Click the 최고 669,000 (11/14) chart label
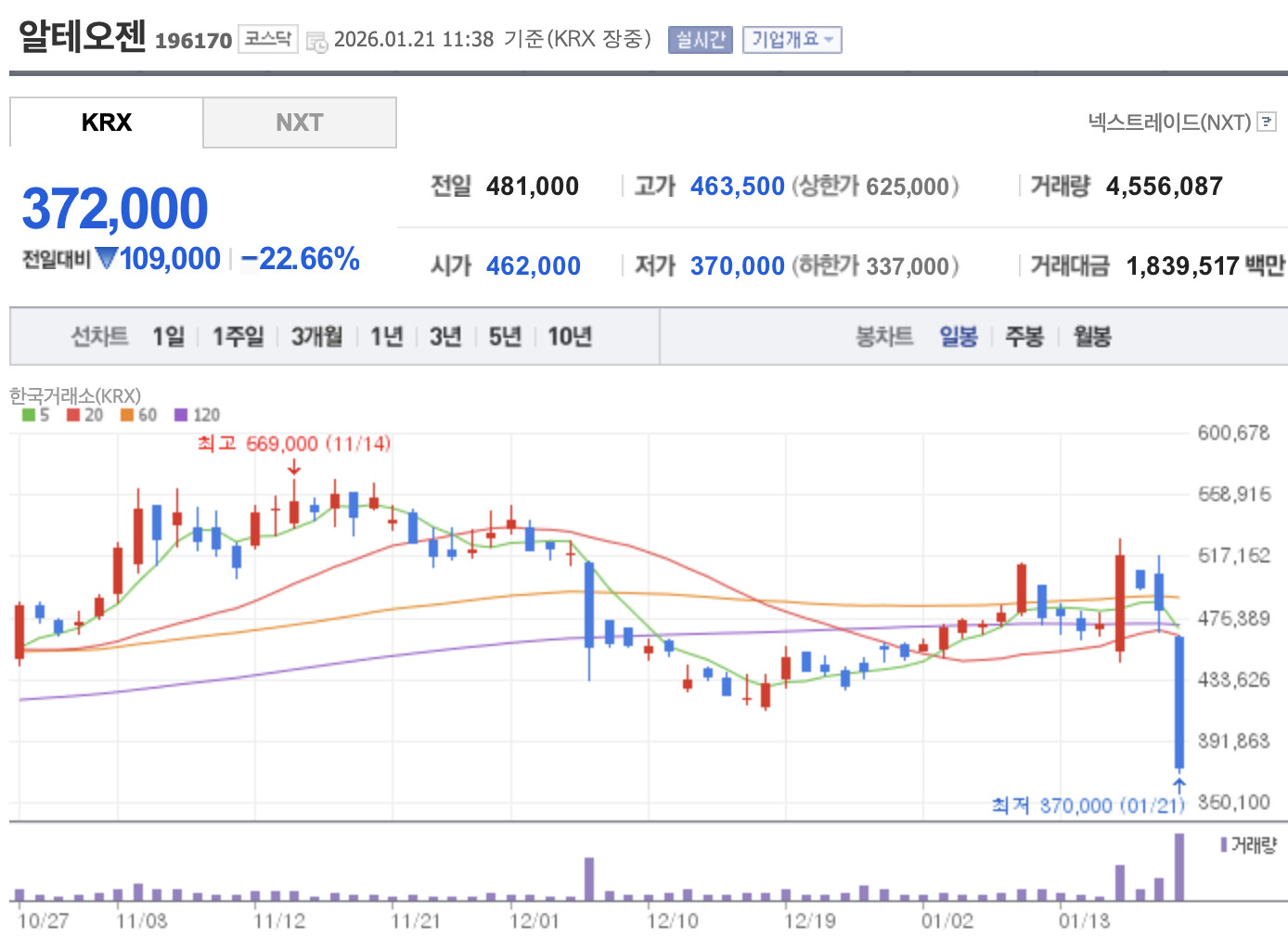 294,444
